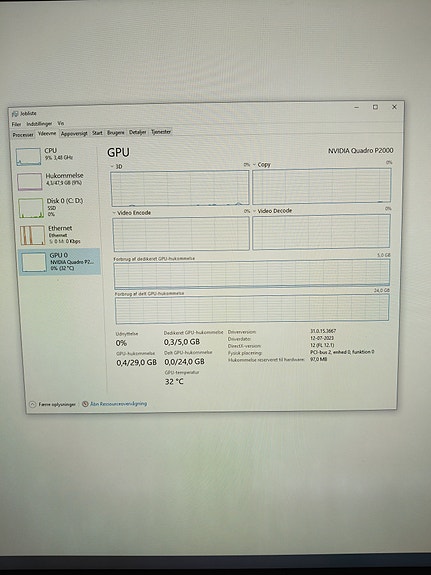Select the GPU 0 NVIDIA Quadro item

click(x=59, y=261)
